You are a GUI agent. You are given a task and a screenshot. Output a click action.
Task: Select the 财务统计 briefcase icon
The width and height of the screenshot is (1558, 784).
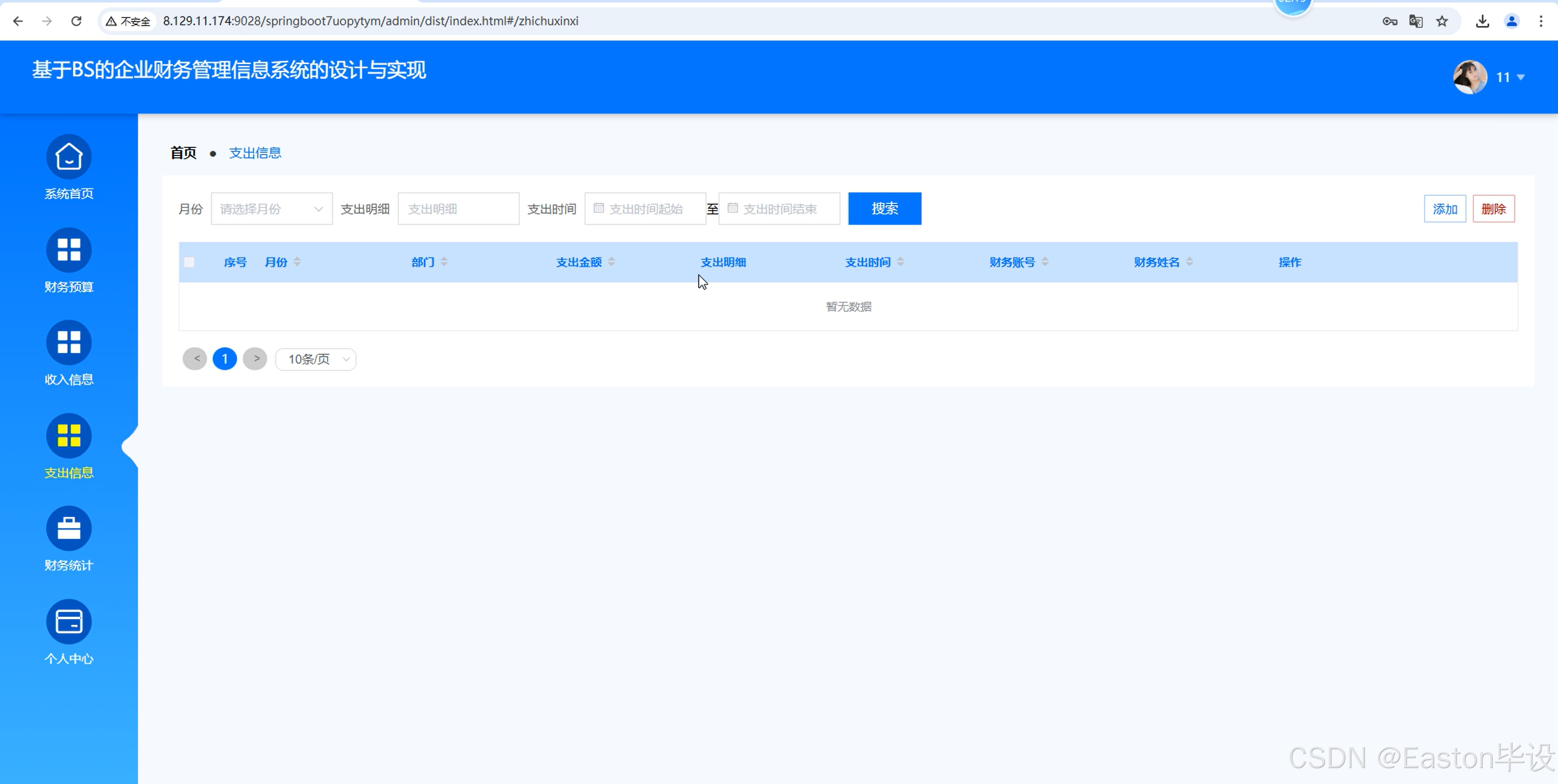click(69, 529)
